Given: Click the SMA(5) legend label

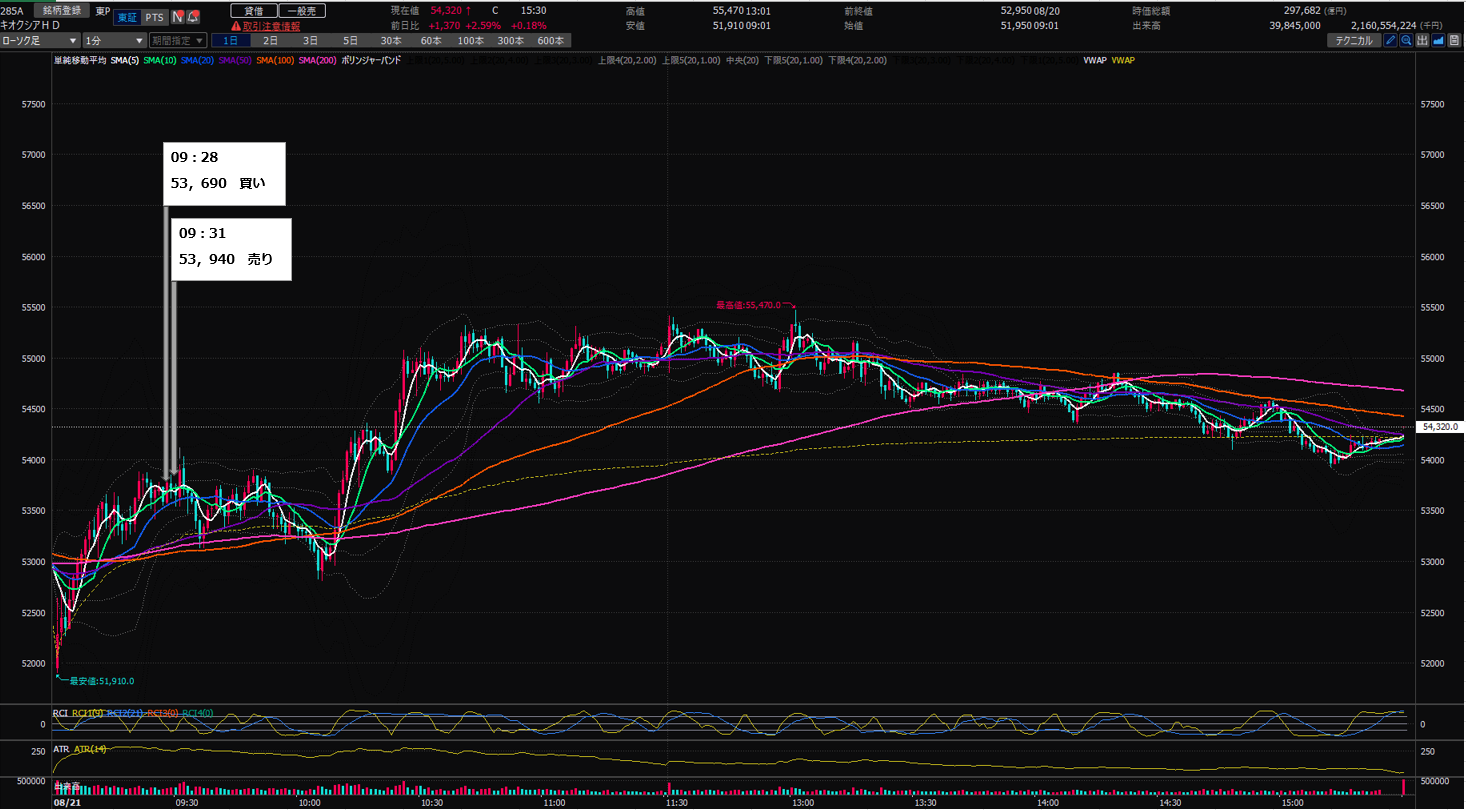Looking at the screenshot, I should tap(125, 60).
